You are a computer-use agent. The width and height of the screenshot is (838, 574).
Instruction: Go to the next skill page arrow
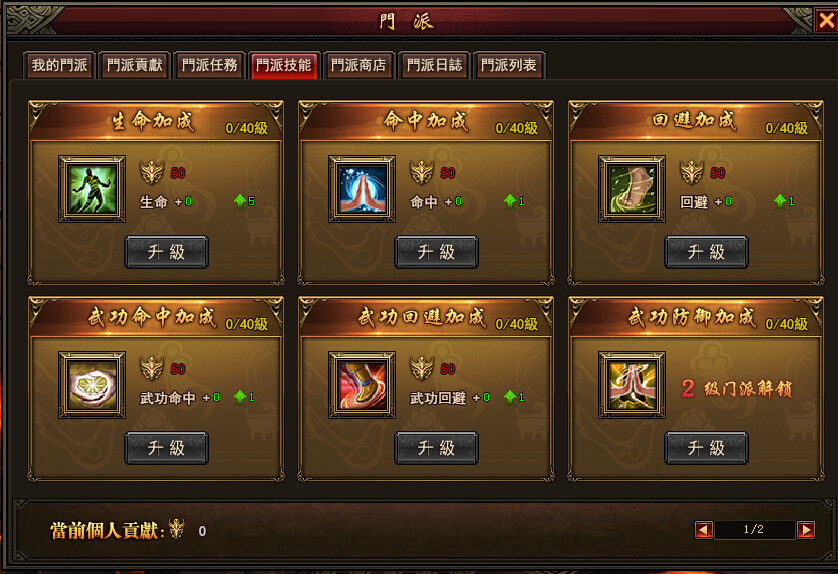click(805, 530)
